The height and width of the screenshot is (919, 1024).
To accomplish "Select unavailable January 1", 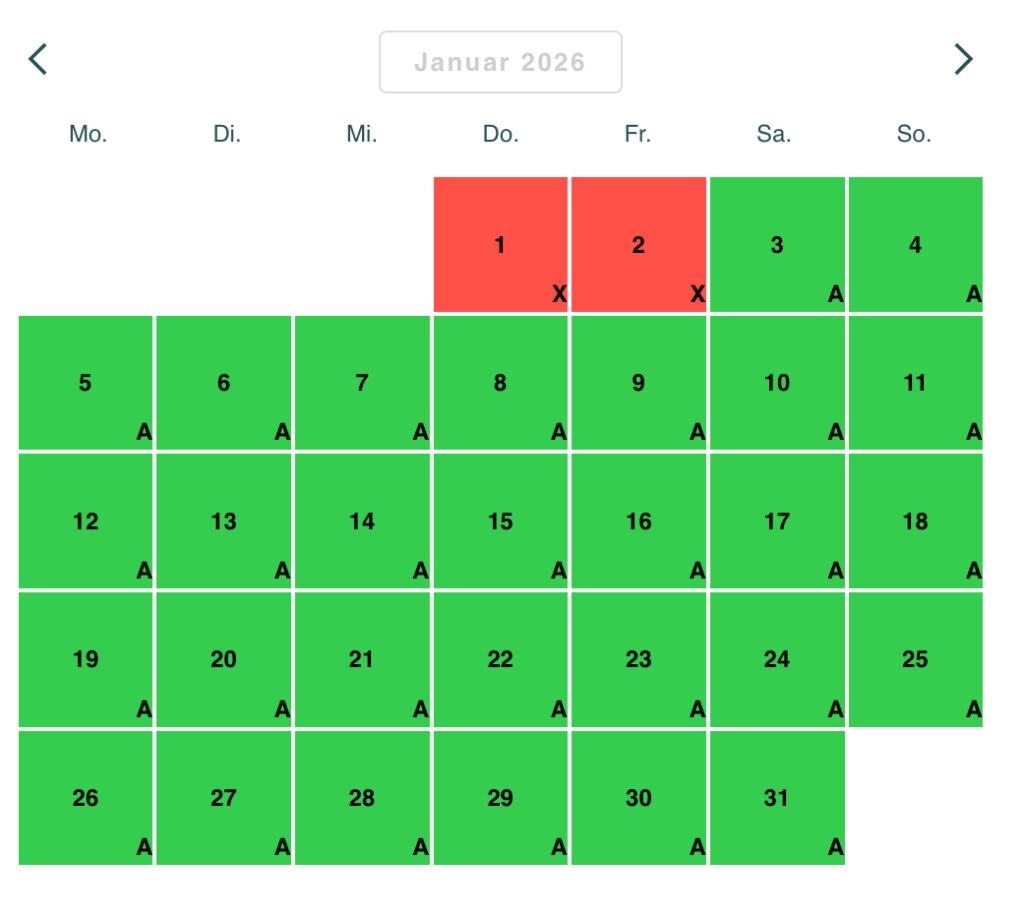I will pyautogui.click(x=500, y=245).
